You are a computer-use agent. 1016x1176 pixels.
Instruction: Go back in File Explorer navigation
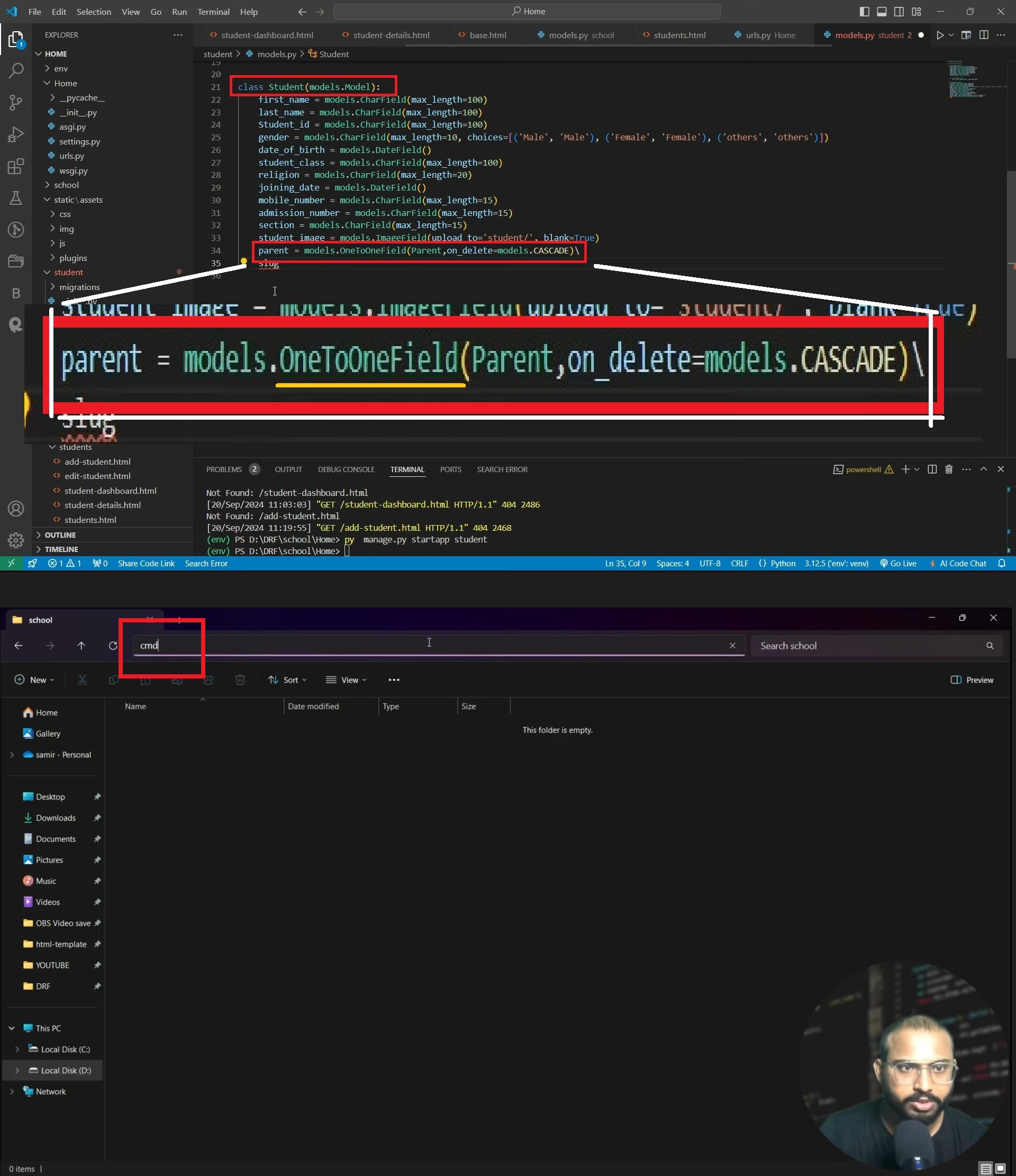tap(18, 646)
